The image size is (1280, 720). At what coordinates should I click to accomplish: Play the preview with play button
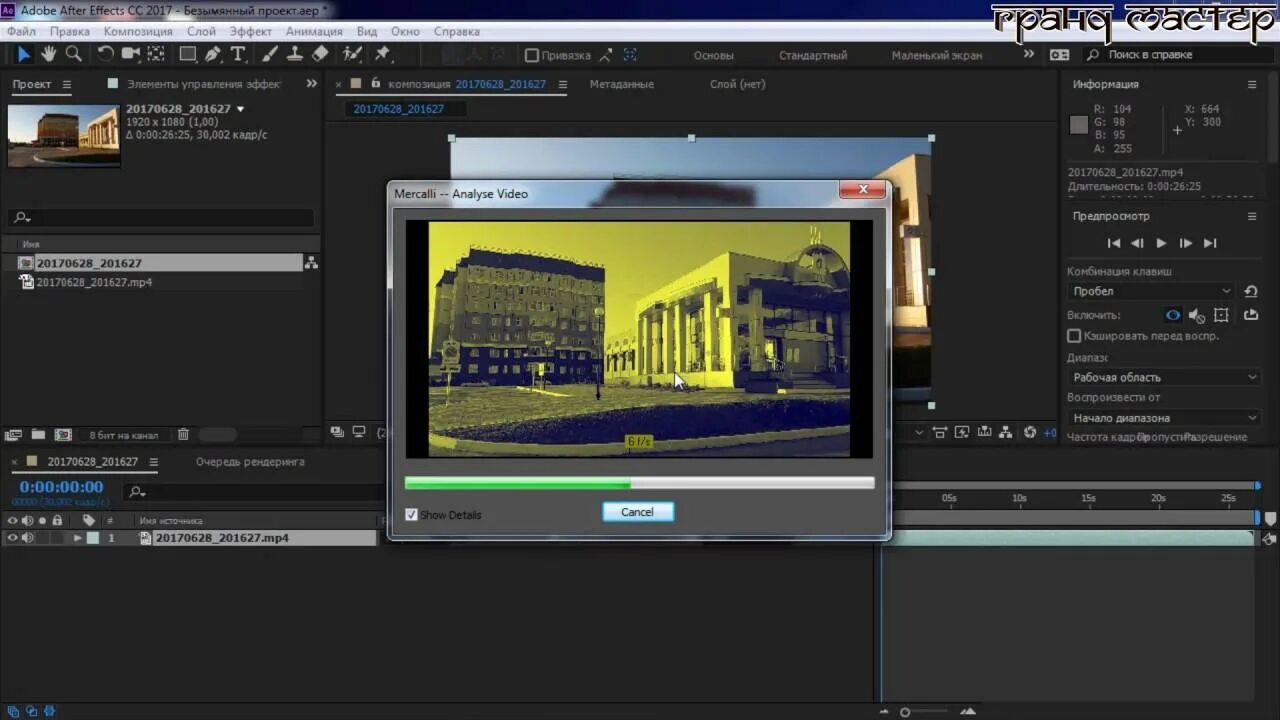coord(1161,243)
